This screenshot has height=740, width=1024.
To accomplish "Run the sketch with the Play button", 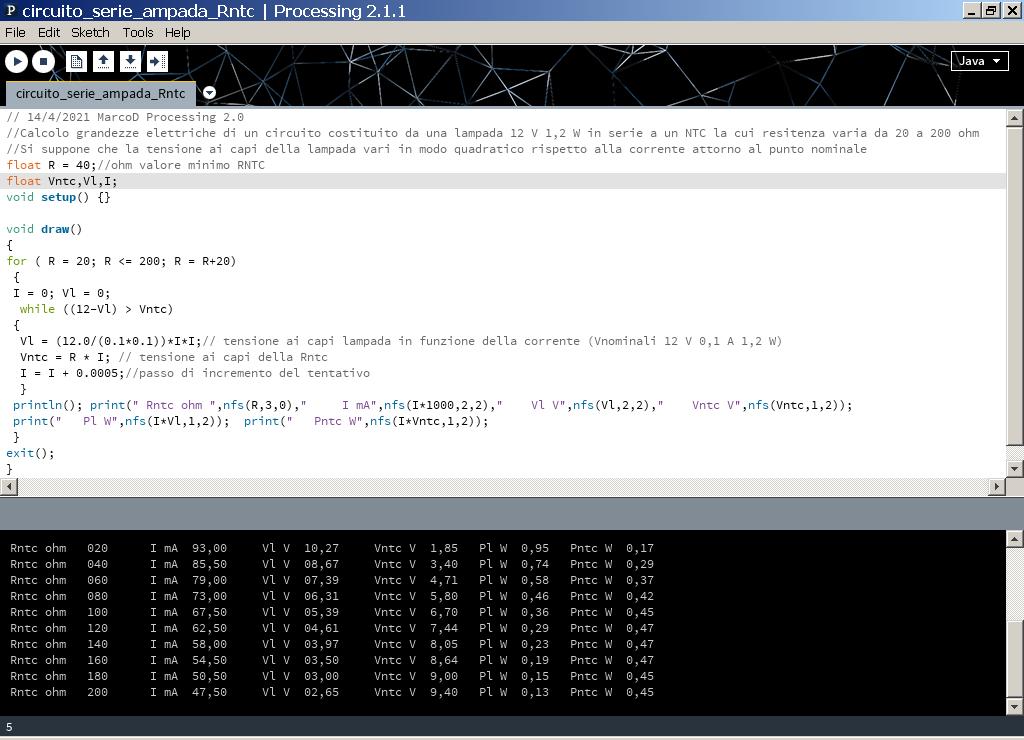I will (16, 62).
